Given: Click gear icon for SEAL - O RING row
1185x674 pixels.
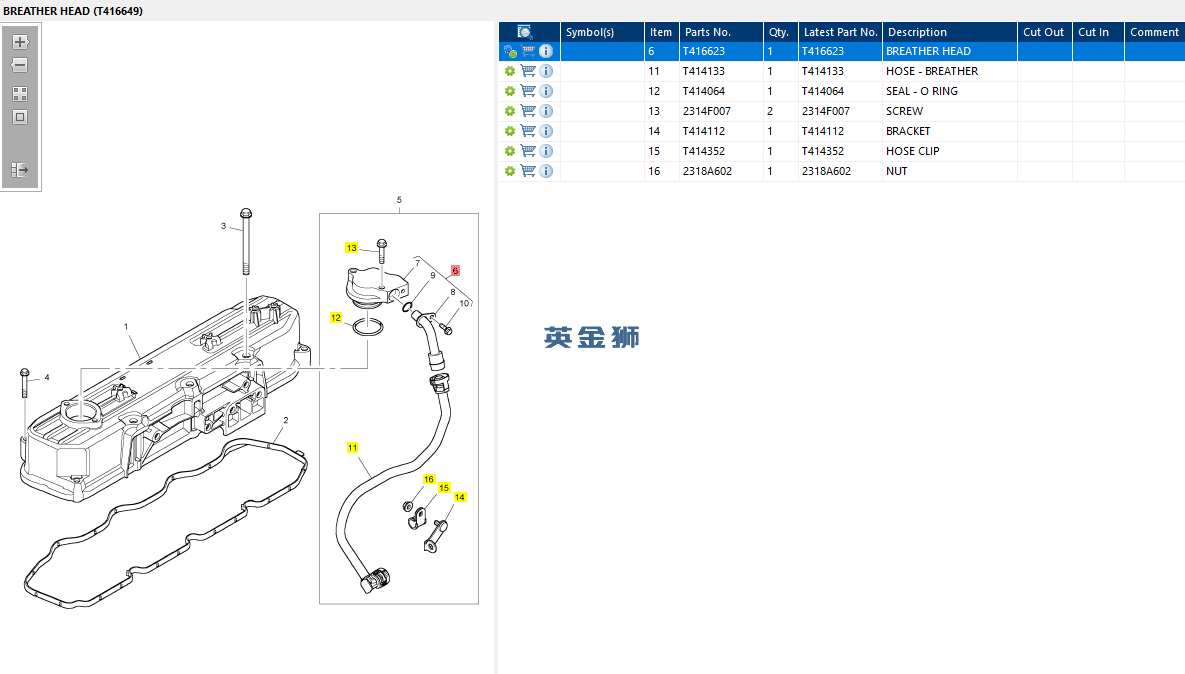Looking at the screenshot, I should (510, 91).
